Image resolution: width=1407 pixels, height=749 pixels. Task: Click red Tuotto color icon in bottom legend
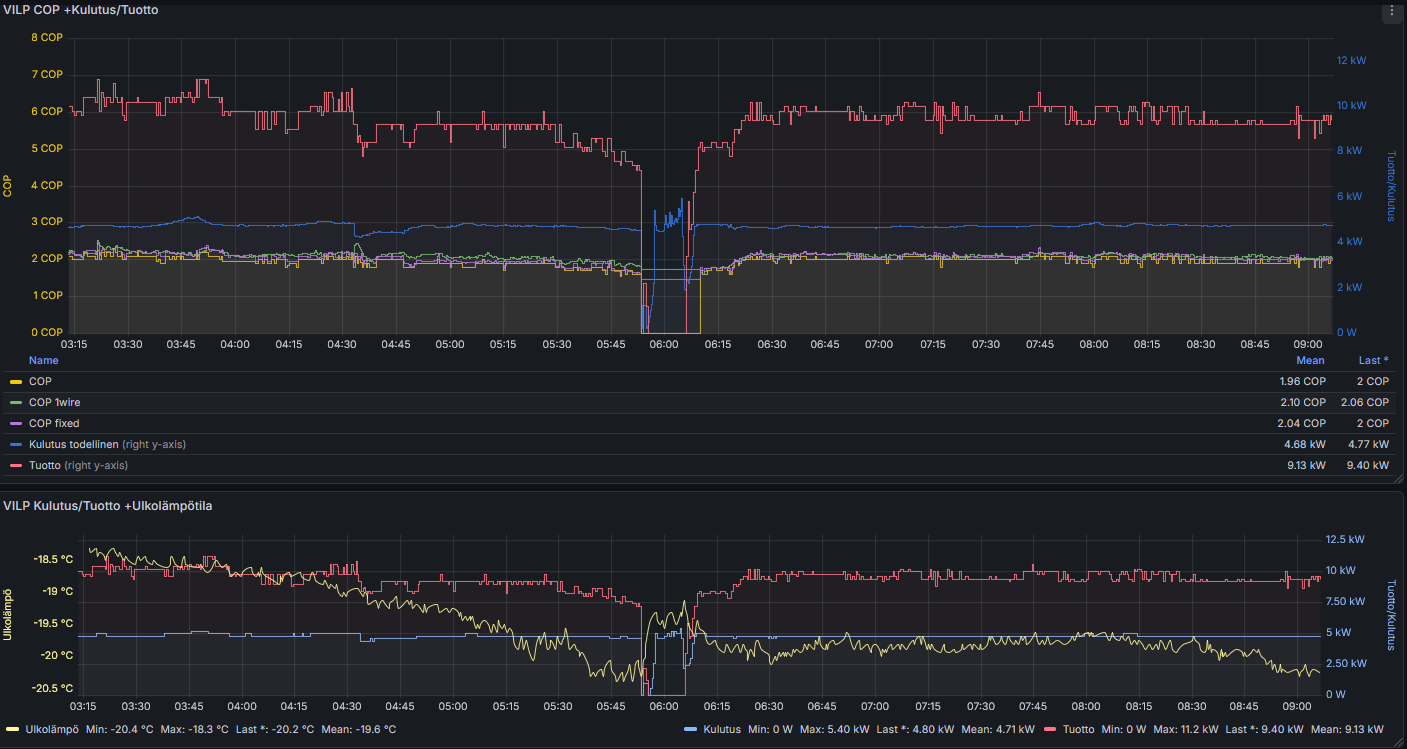[1050, 729]
